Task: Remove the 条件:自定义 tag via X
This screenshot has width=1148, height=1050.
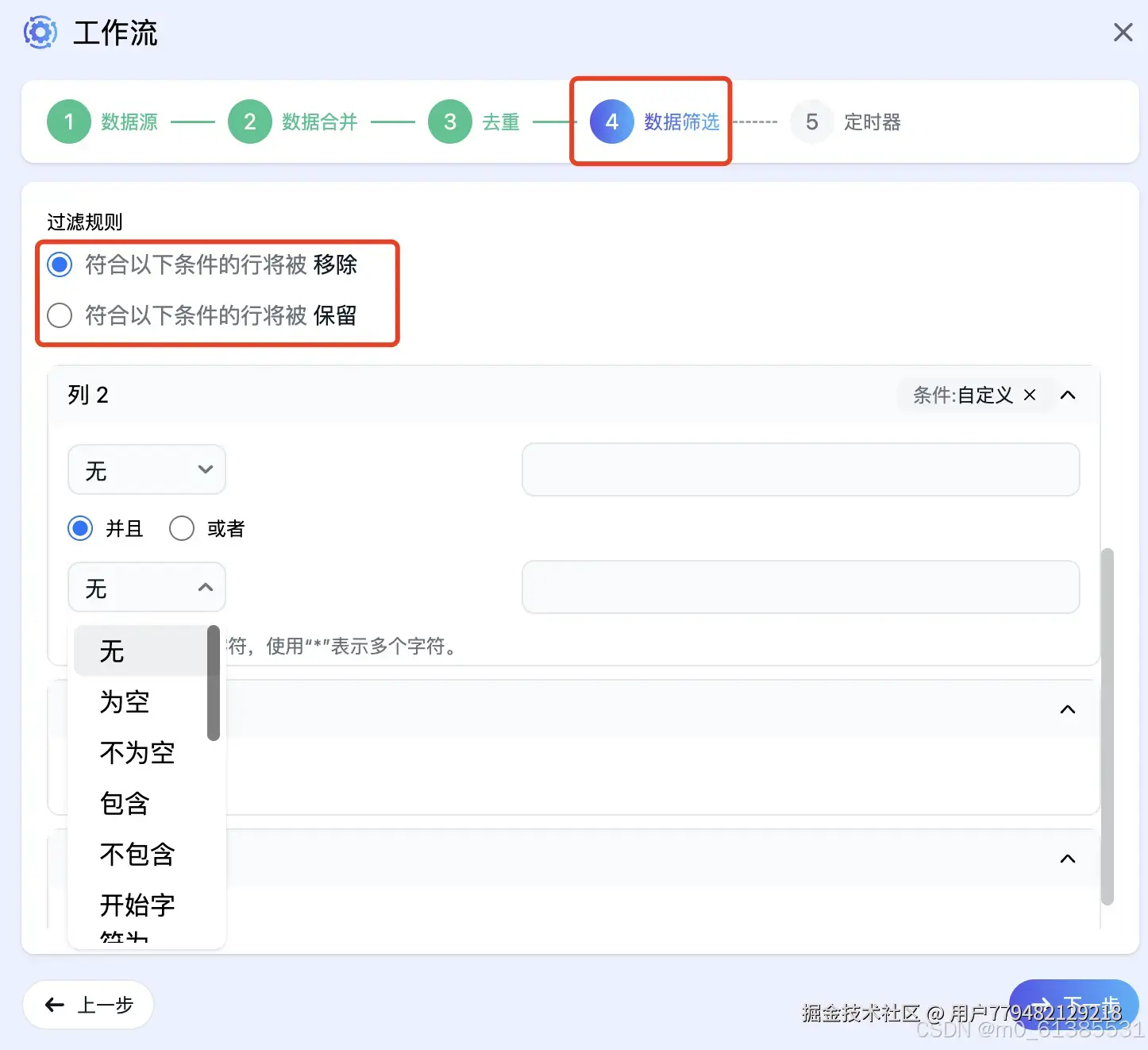Action: tap(1030, 395)
